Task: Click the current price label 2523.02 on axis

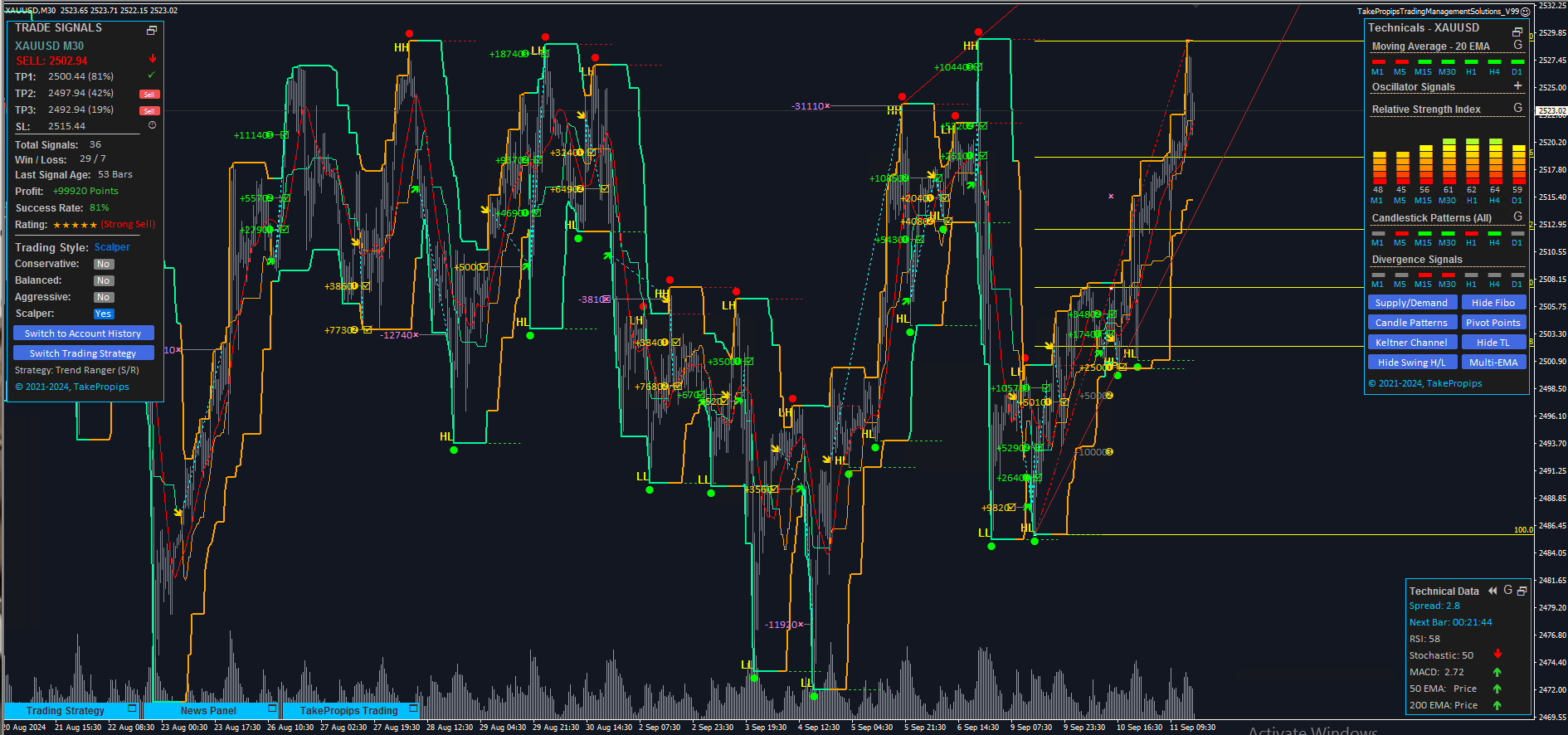Action: 1551,110
